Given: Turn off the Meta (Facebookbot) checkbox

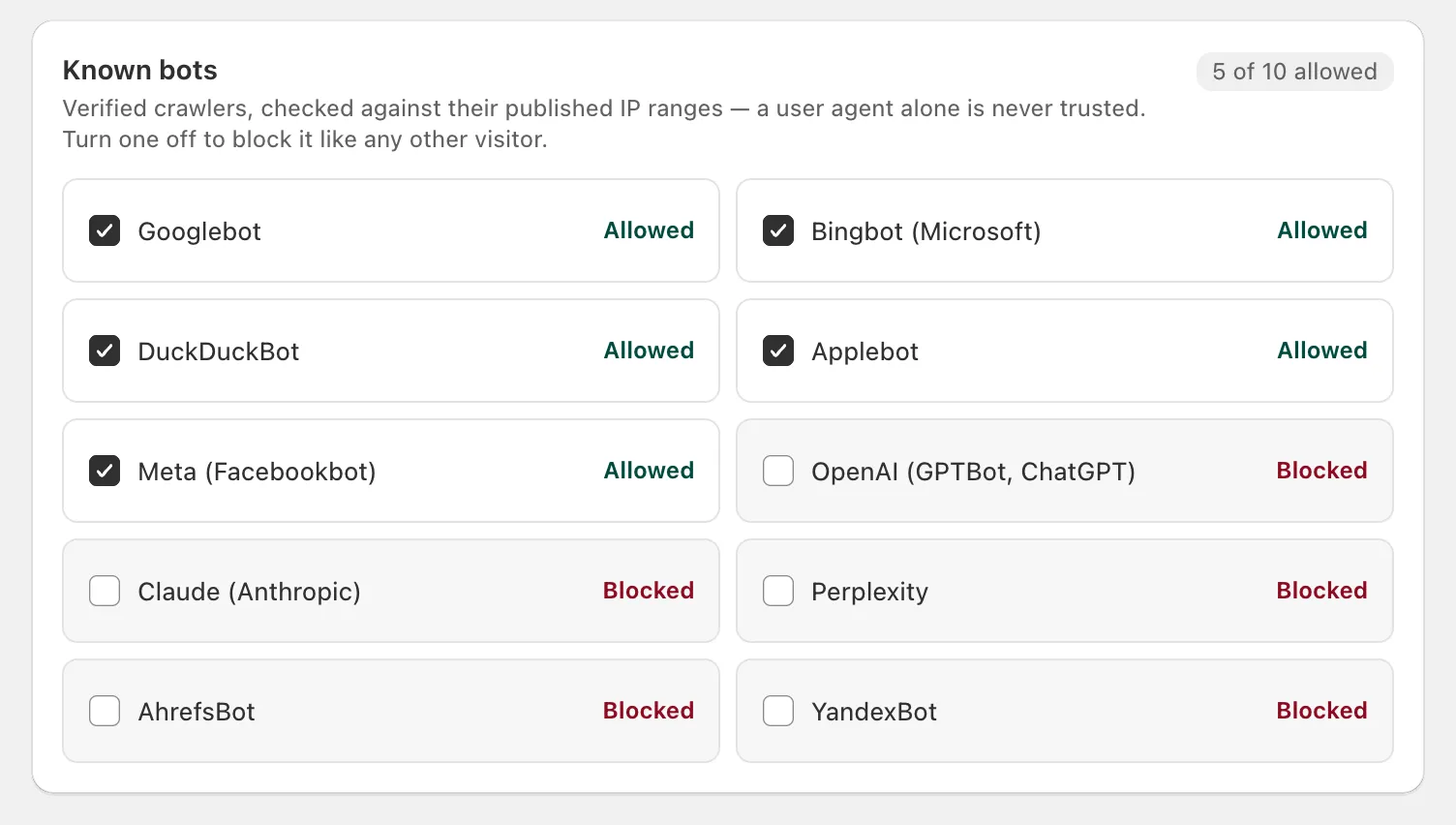Looking at the screenshot, I should click(105, 471).
